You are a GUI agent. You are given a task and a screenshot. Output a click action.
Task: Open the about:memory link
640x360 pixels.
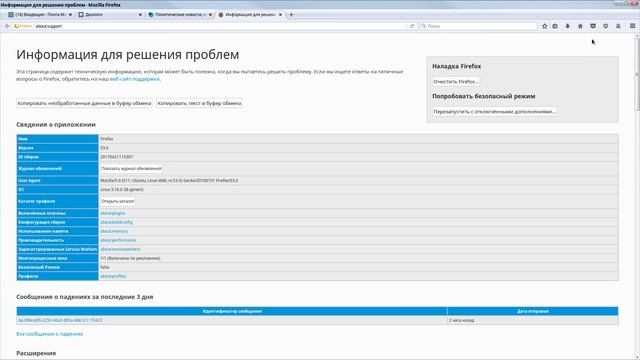(114, 231)
